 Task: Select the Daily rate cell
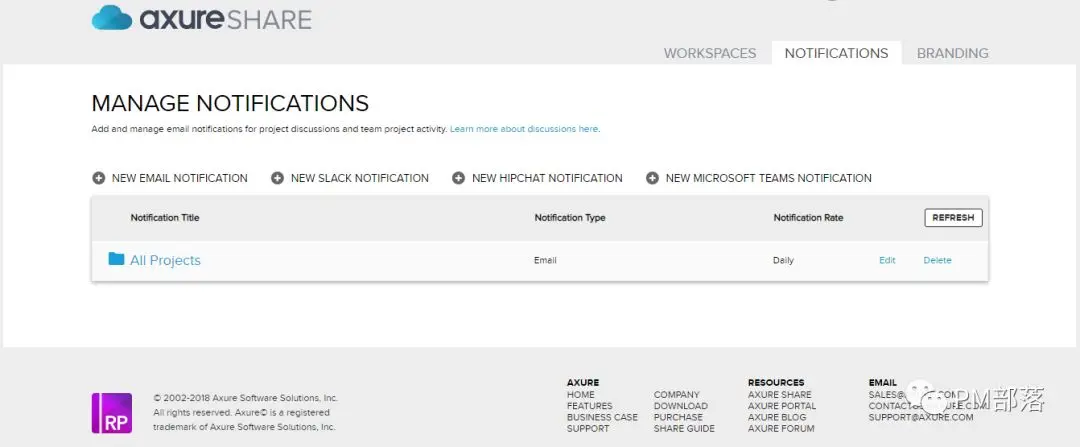coord(783,260)
